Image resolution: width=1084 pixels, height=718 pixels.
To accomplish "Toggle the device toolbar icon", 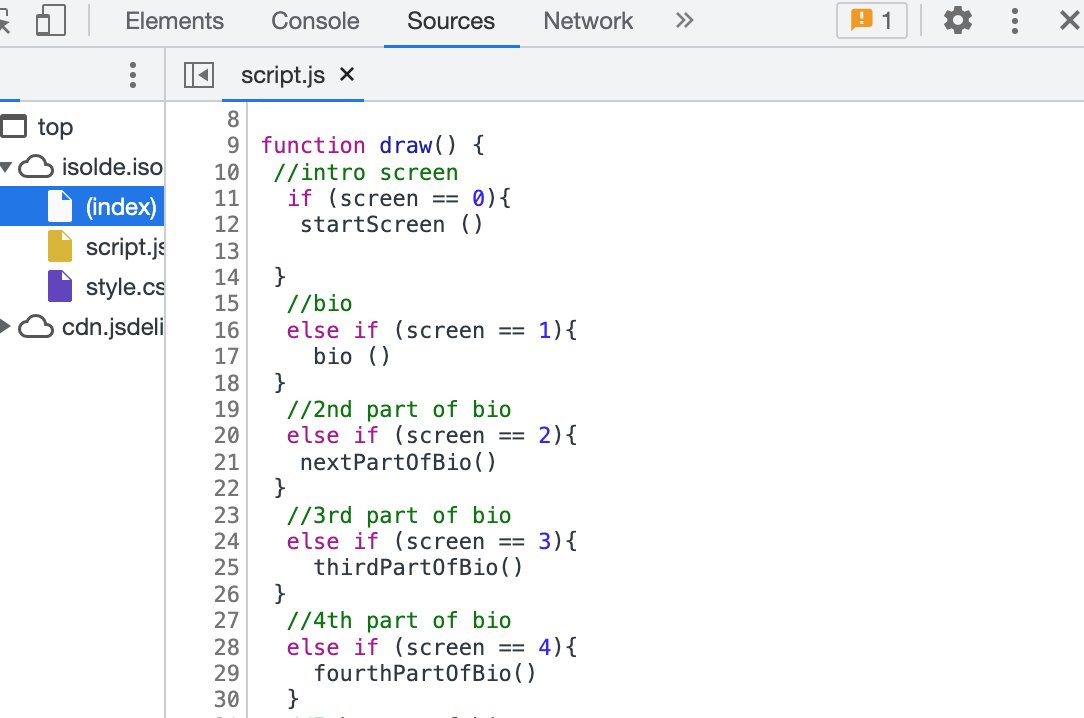I will coord(50,20).
